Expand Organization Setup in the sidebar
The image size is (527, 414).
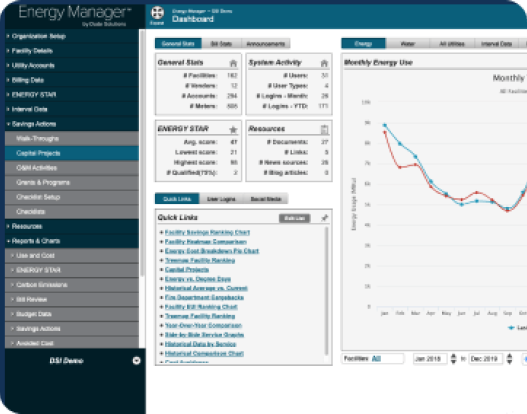click(x=72, y=36)
